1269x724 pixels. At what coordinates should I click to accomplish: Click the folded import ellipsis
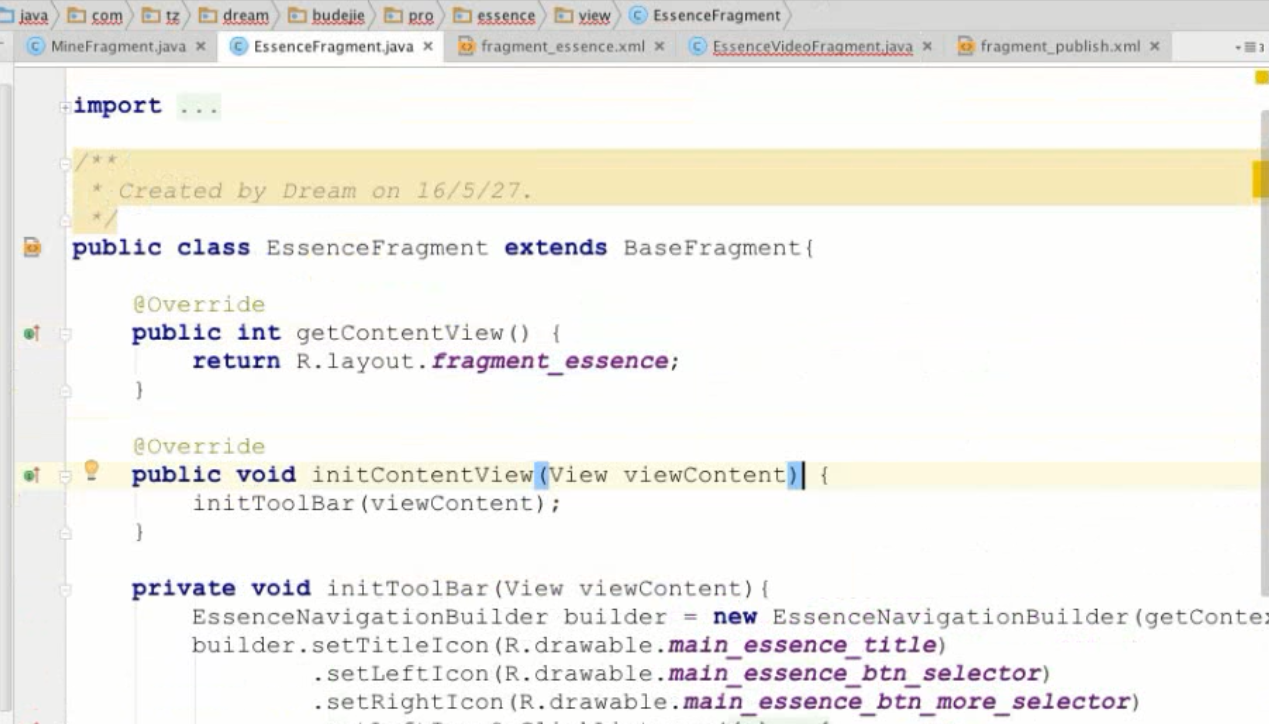(x=198, y=106)
